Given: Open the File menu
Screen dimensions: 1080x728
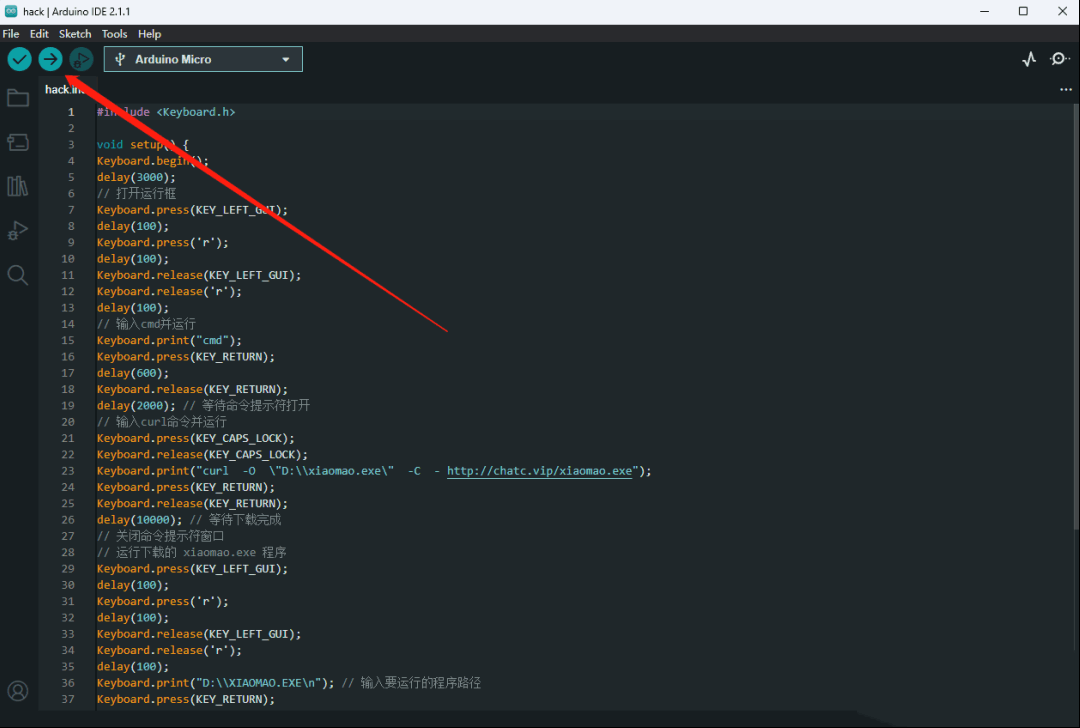Looking at the screenshot, I should click(11, 34).
